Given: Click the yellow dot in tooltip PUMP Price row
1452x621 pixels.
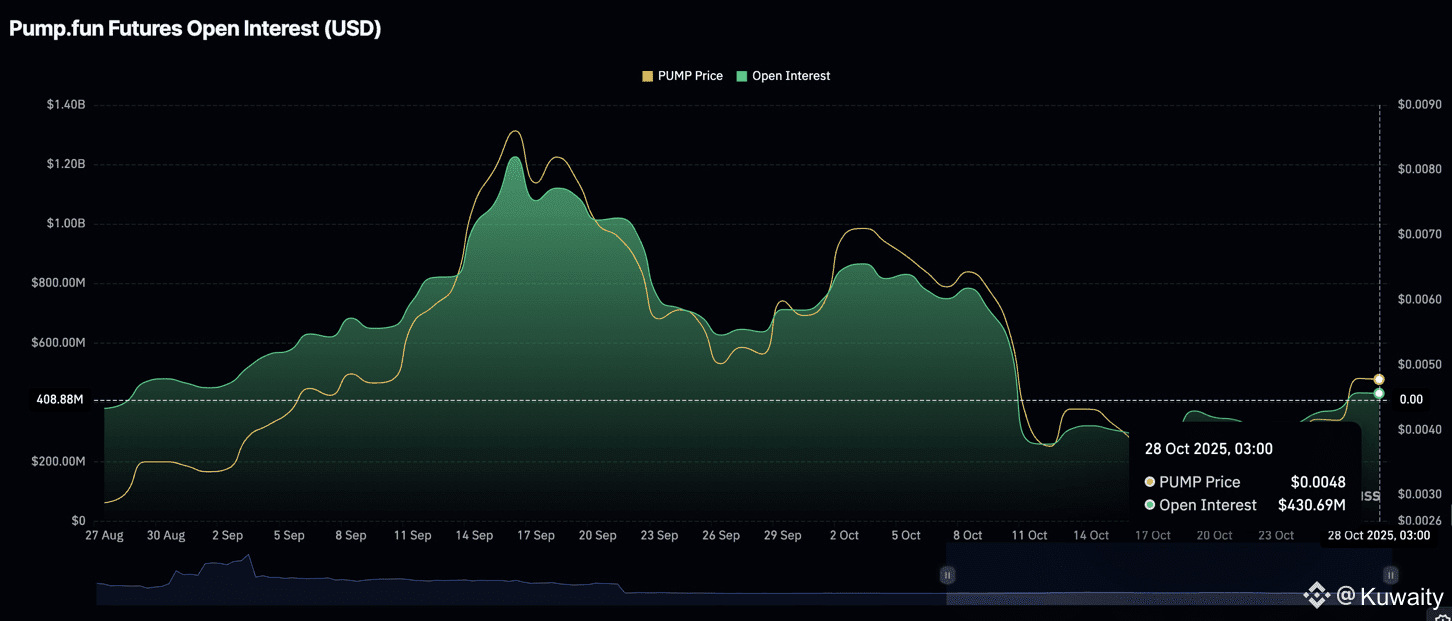Looking at the screenshot, I should point(1150,482).
